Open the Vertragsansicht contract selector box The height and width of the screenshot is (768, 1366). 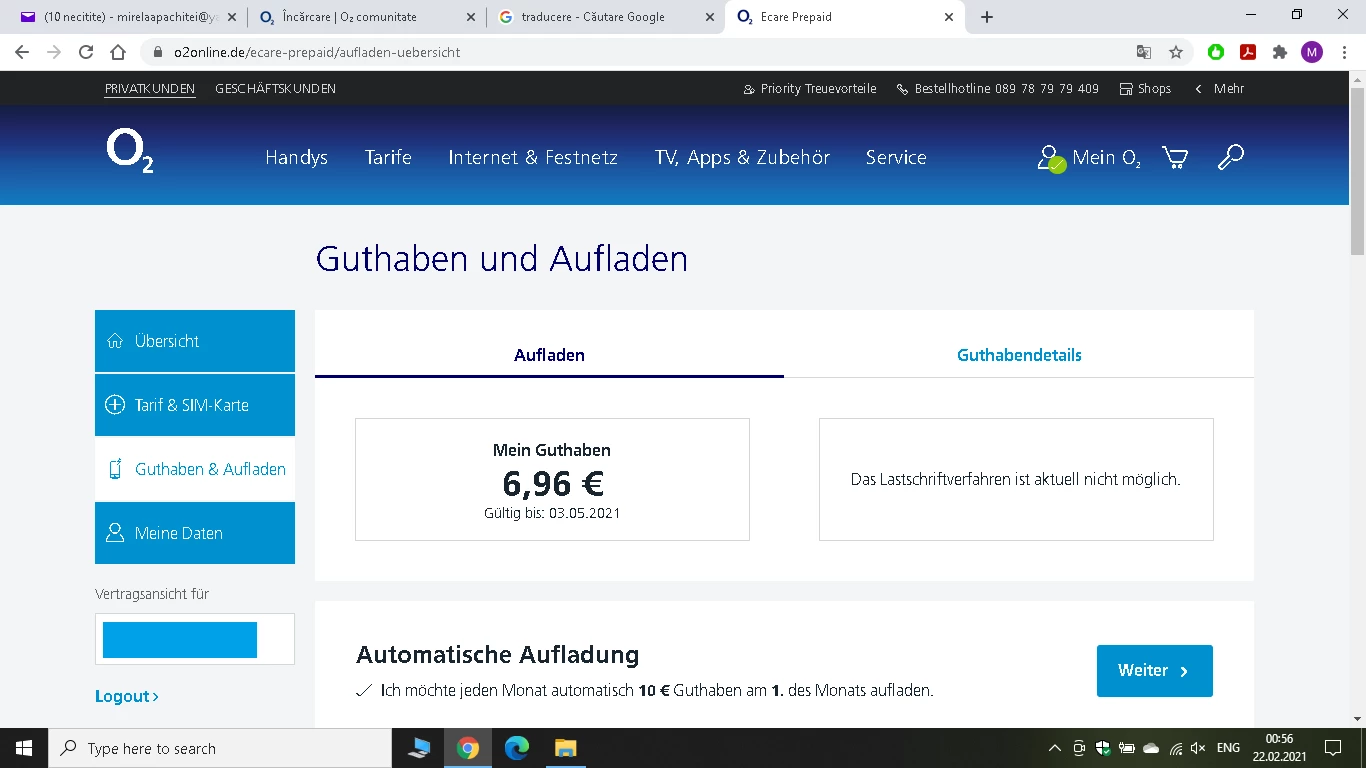pos(195,639)
